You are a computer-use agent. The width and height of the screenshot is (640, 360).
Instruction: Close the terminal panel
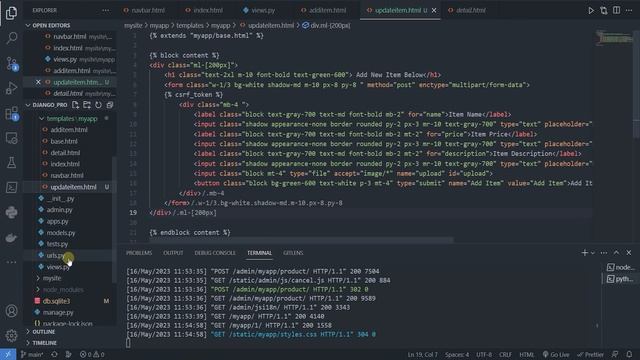629,253
